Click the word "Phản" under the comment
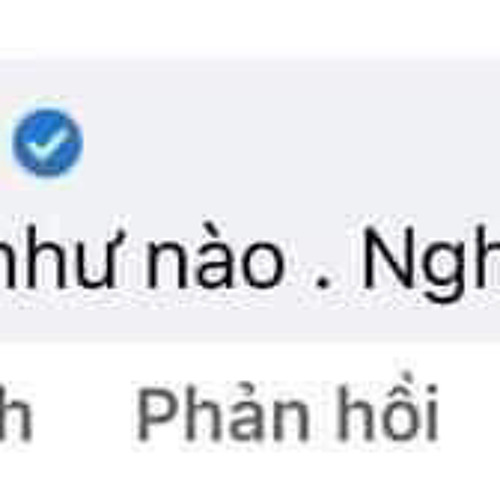The image size is (500, 500). pyautogui.click(x=223, y=413)
